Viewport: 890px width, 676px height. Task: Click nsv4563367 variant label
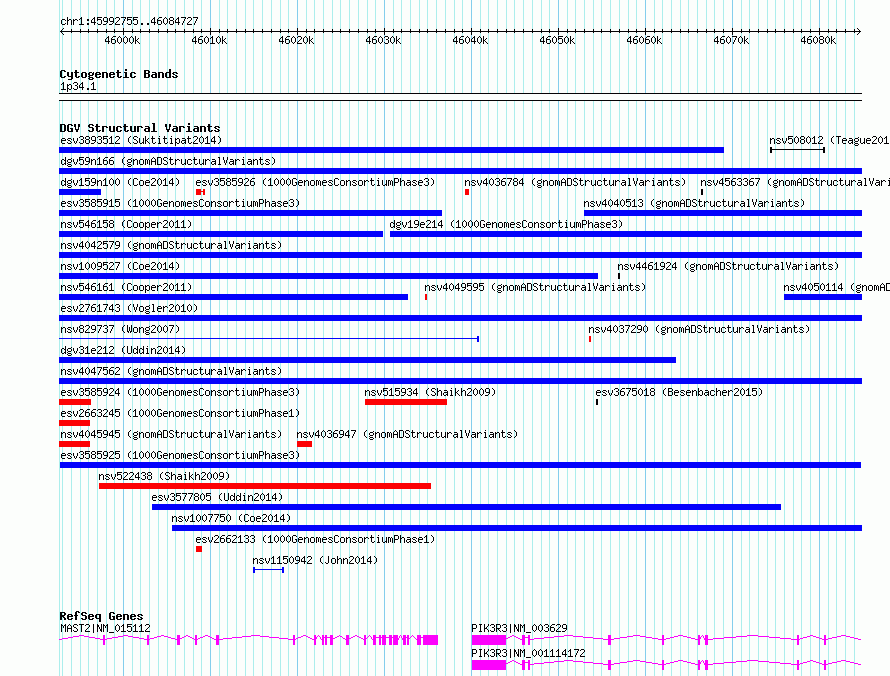(x=794, y=182)
